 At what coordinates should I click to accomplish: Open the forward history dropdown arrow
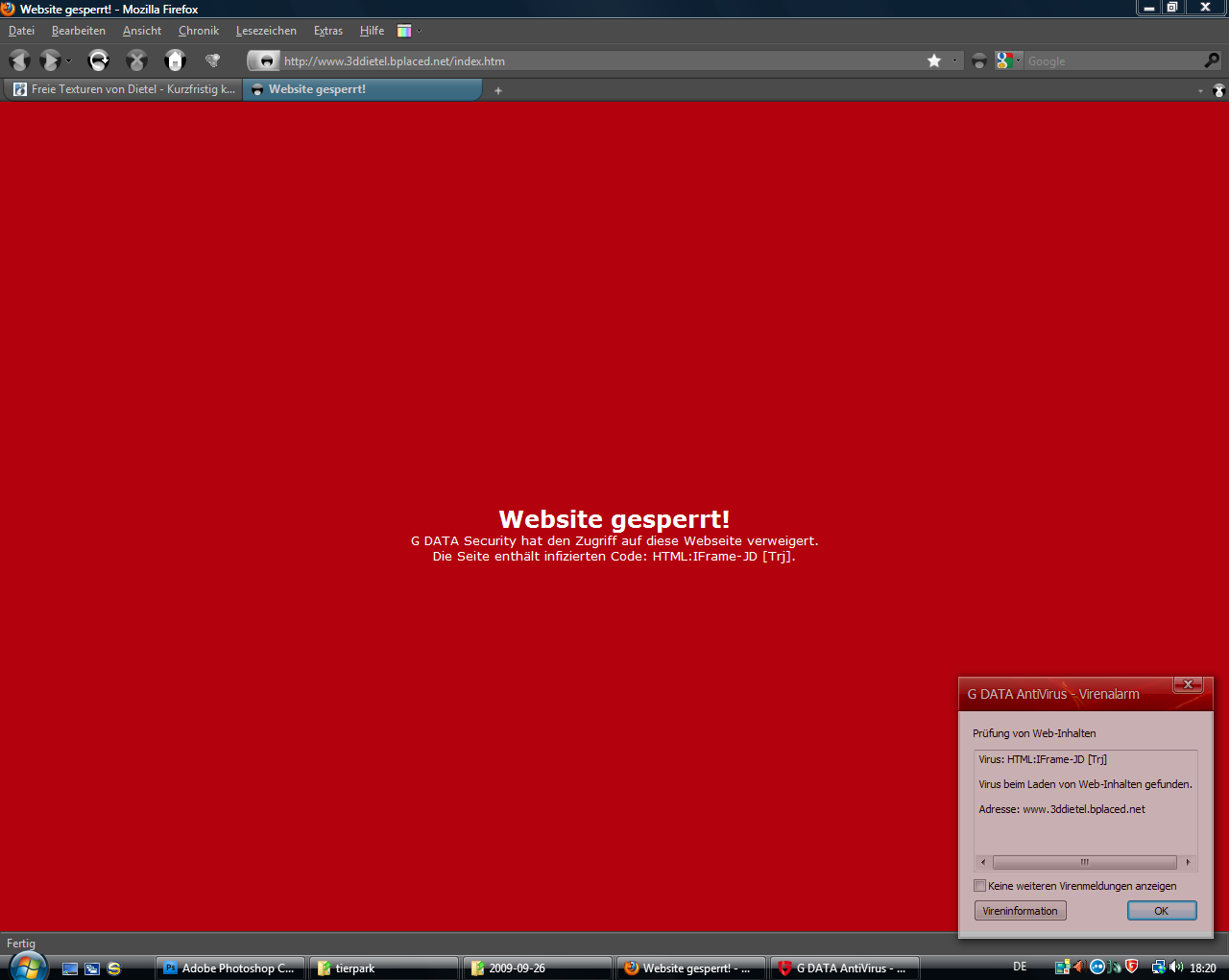tap(68, 60)
